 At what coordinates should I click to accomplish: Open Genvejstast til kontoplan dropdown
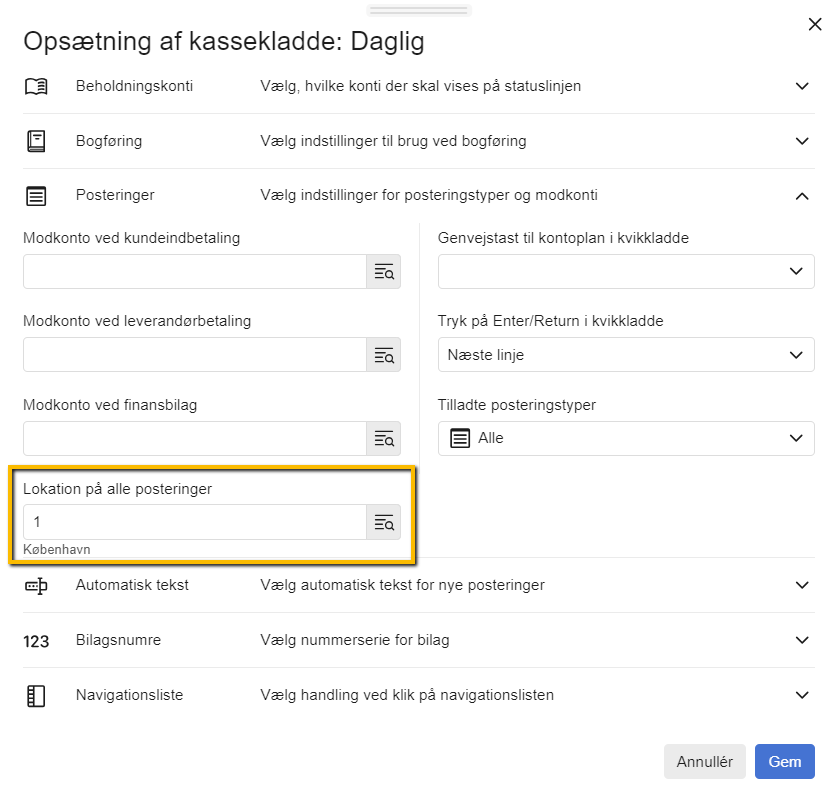[x=626, y=272]
